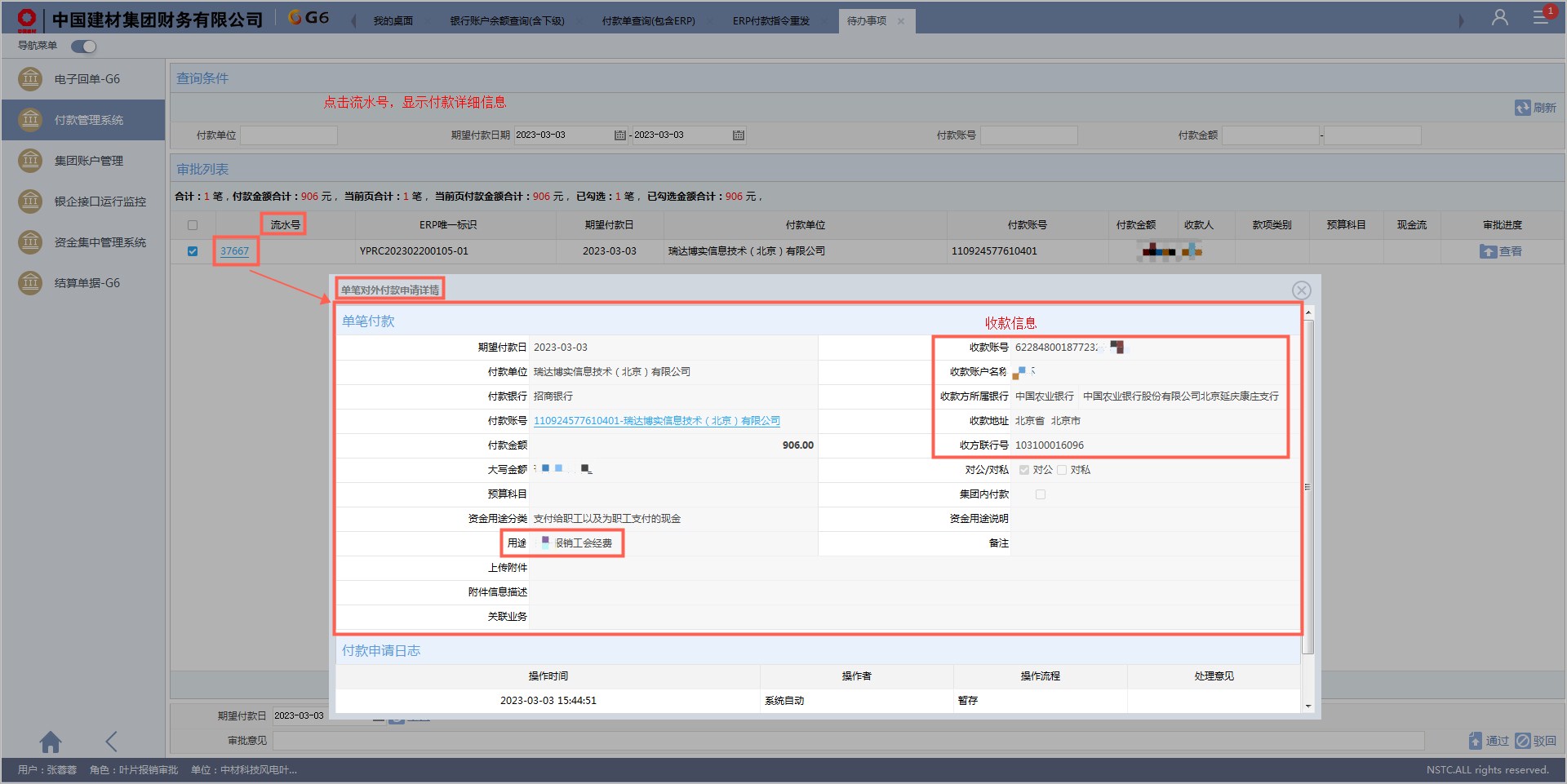Click the log time 2023-03-03 15:44:51
The width and height of the screenshot is (1567, 784).
(x=548, y=701)
